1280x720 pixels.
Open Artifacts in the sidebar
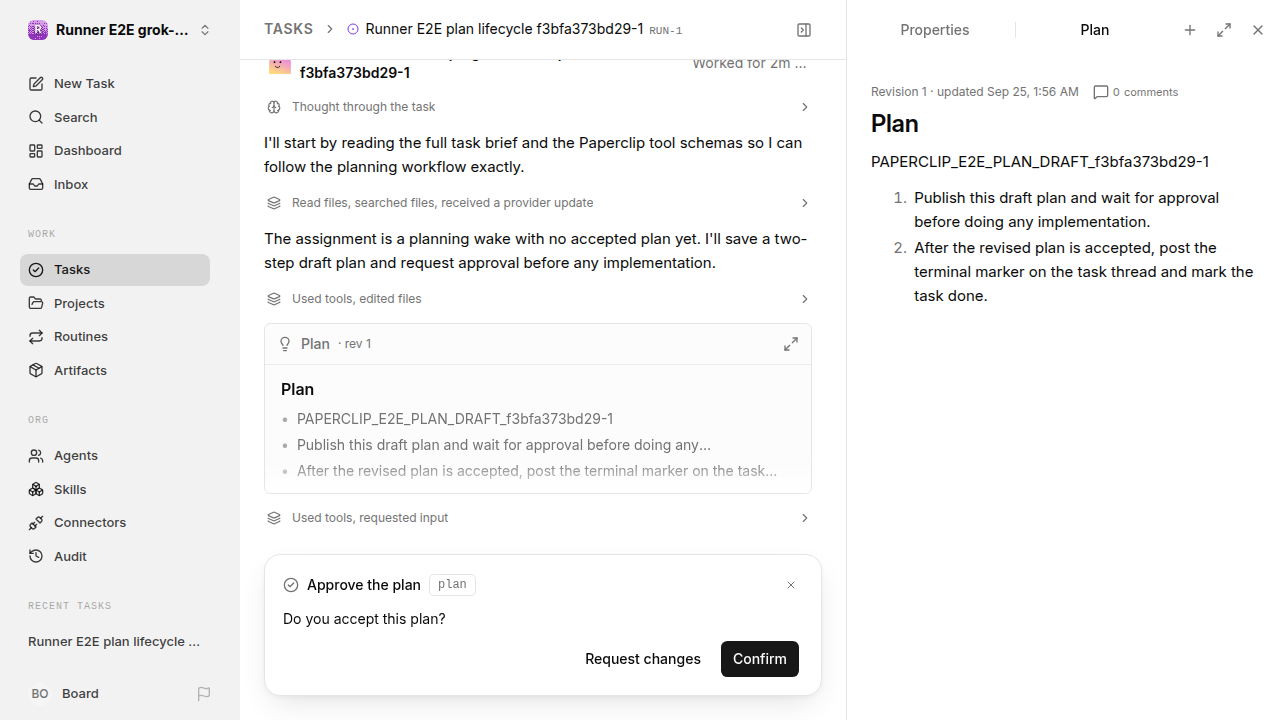[x=115, y=371]
